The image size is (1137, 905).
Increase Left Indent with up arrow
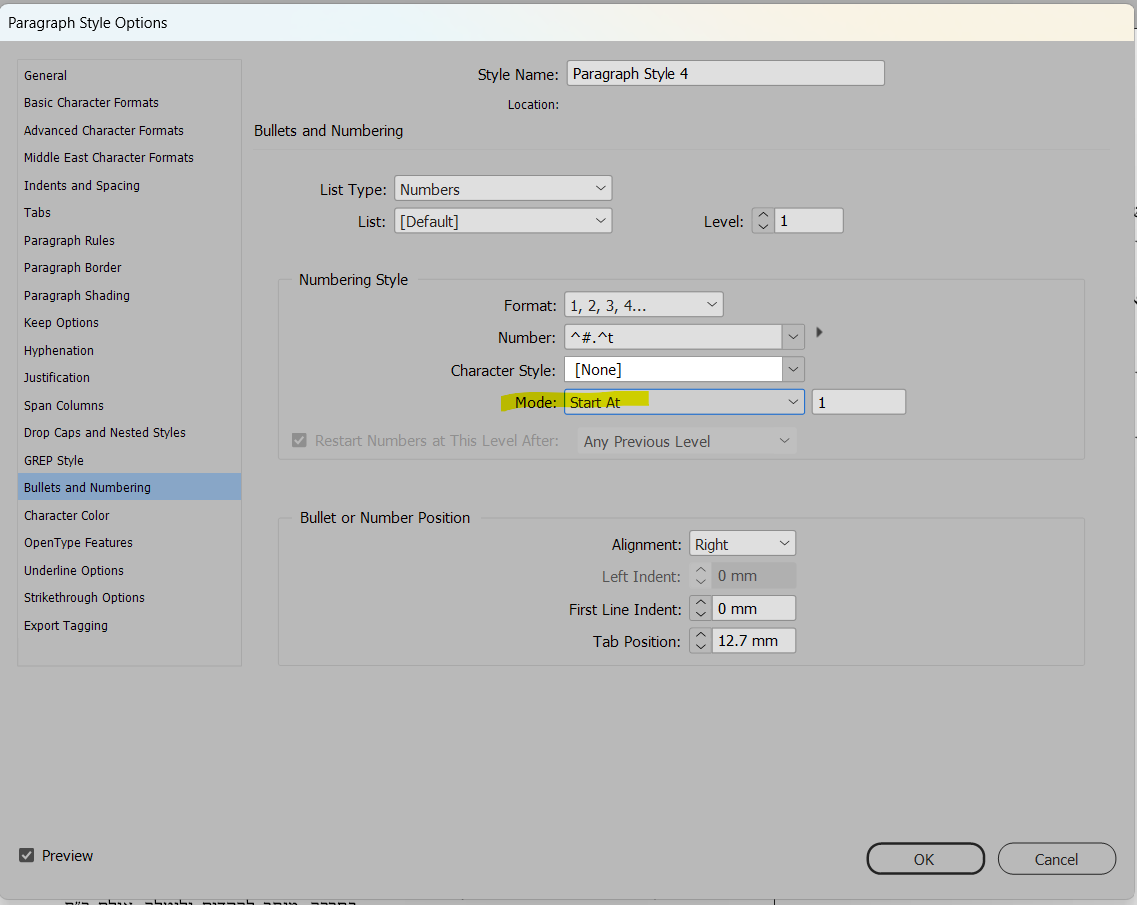click(x=700, y=571)
